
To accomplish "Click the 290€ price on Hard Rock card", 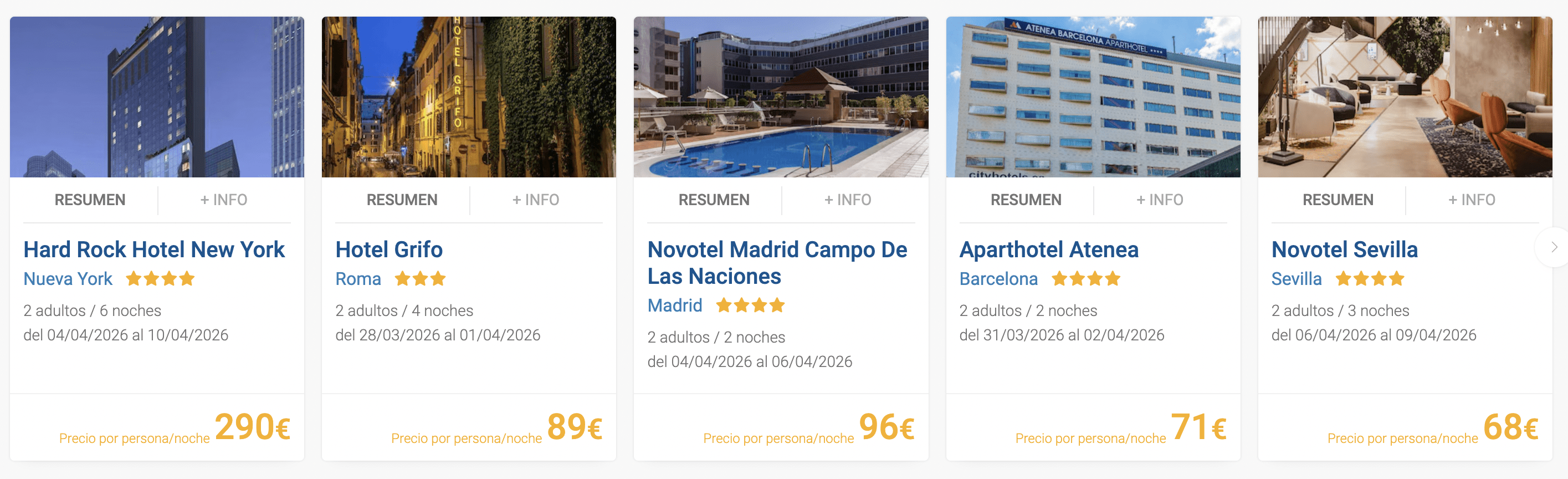I will coord(252,426).
